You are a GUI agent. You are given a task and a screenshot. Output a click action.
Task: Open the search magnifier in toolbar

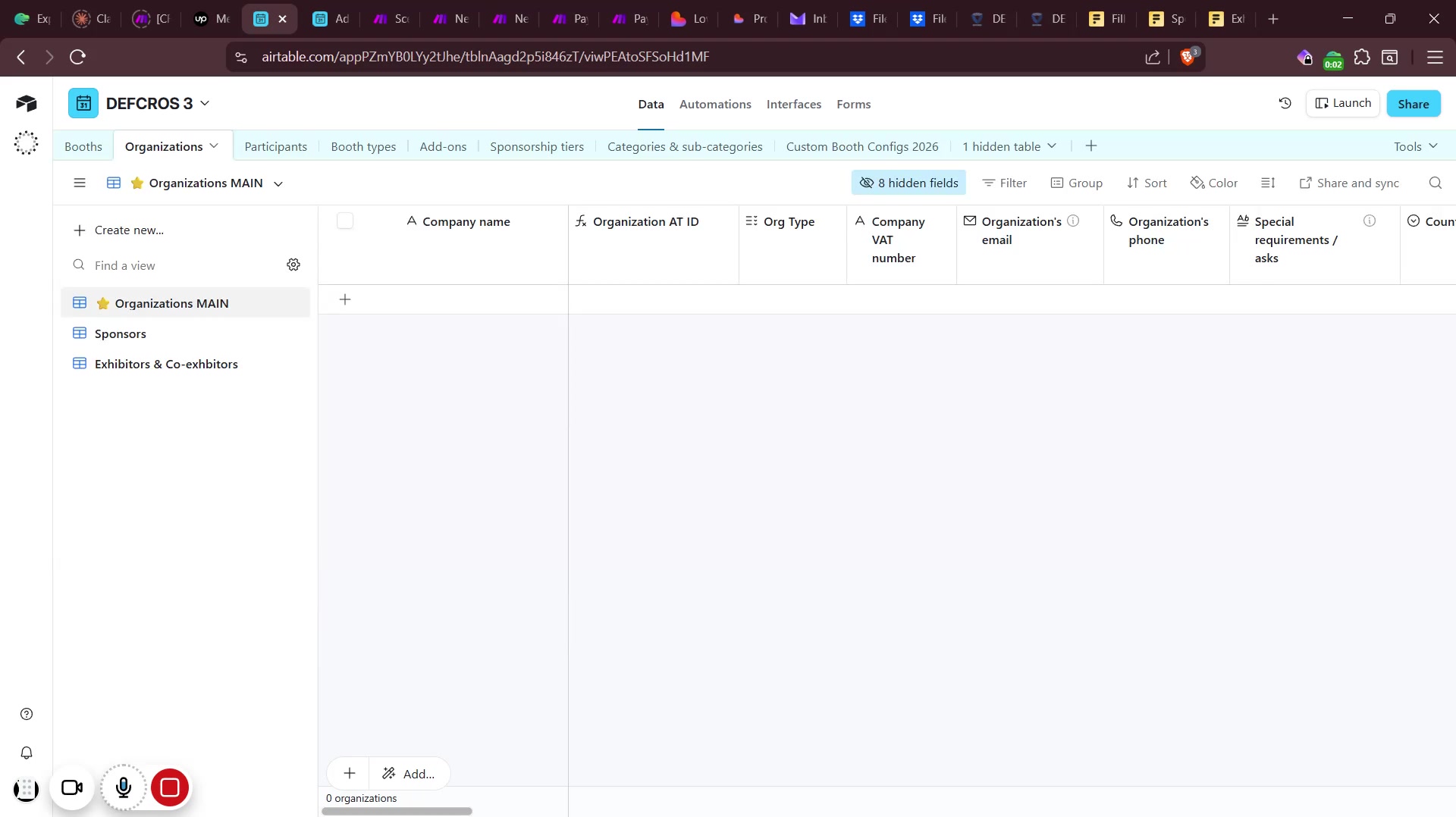point(1435,183)
